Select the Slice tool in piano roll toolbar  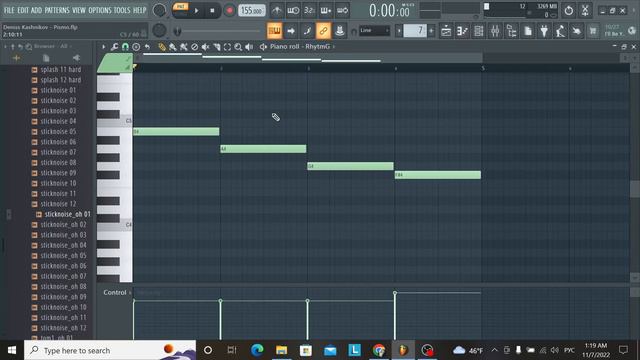tap(216, 47)
